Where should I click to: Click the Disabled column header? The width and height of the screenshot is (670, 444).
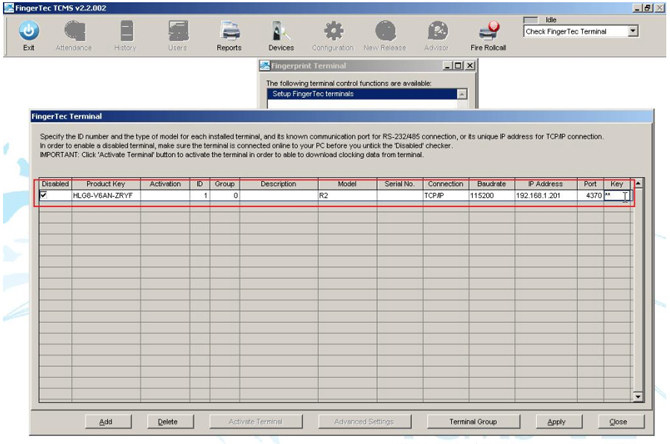tap(55, 184)
